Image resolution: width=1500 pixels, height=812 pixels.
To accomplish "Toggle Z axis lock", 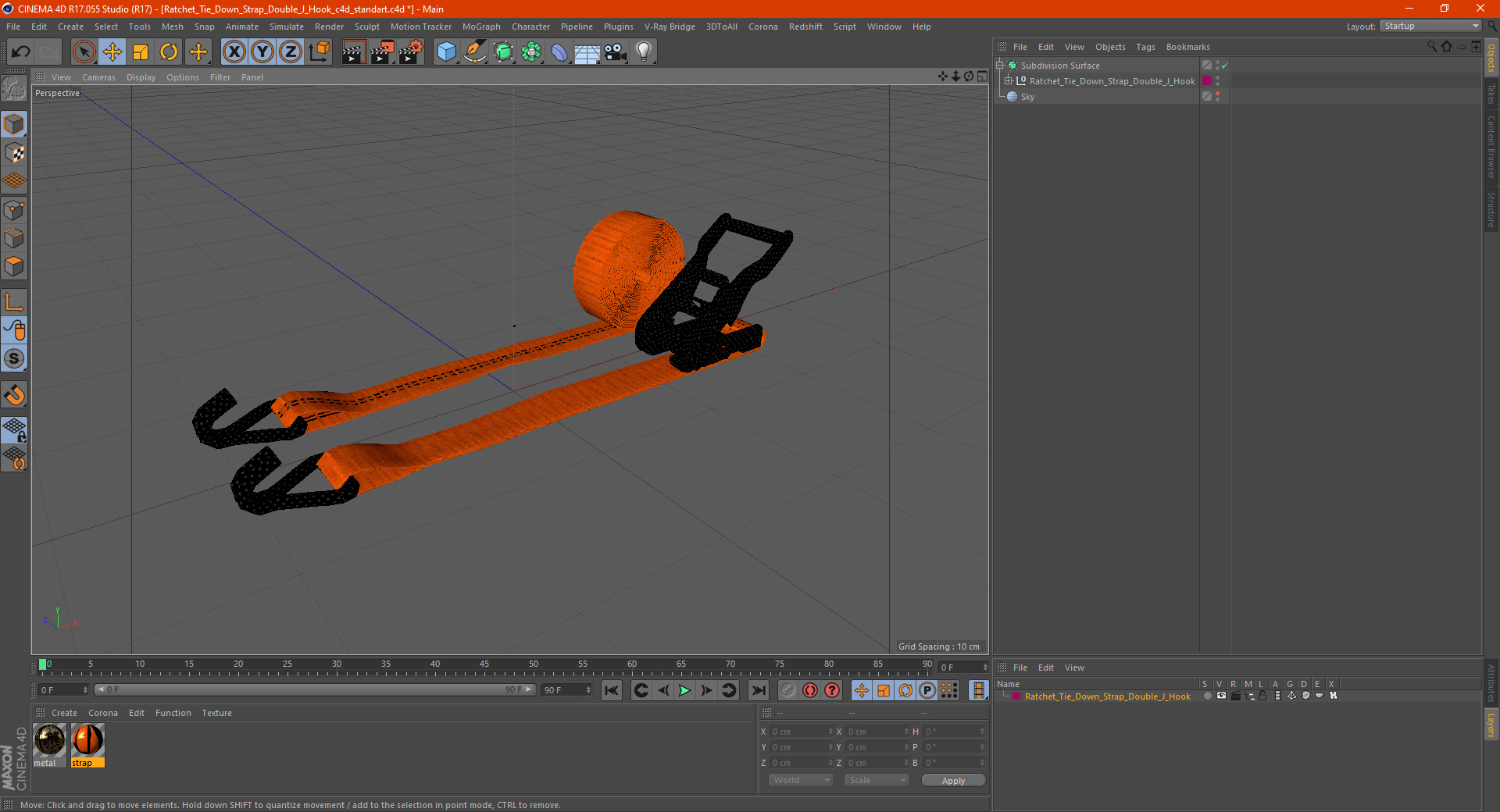I will point(291,52).
